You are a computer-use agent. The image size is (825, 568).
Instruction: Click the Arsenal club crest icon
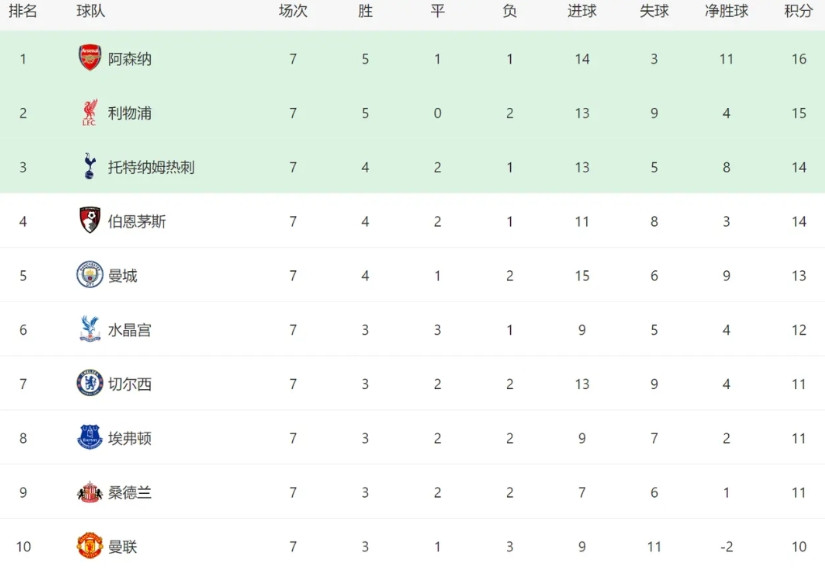coord(90,58)
